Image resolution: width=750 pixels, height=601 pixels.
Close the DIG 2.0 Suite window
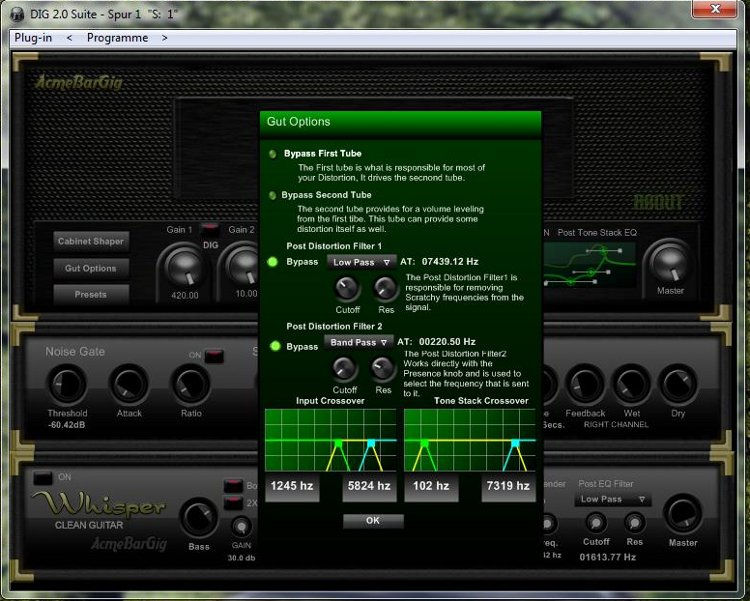coord(715,8)
